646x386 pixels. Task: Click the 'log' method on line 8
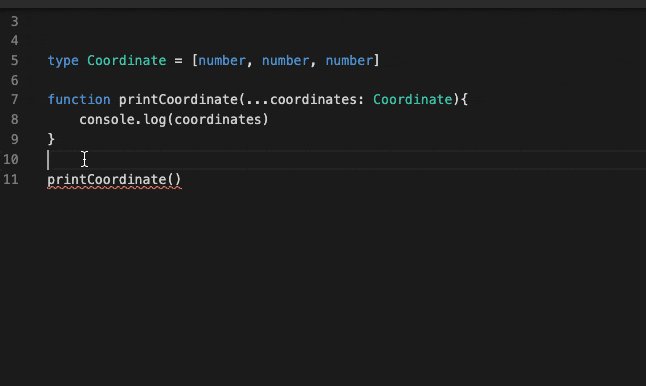click(x=154, y=120)
